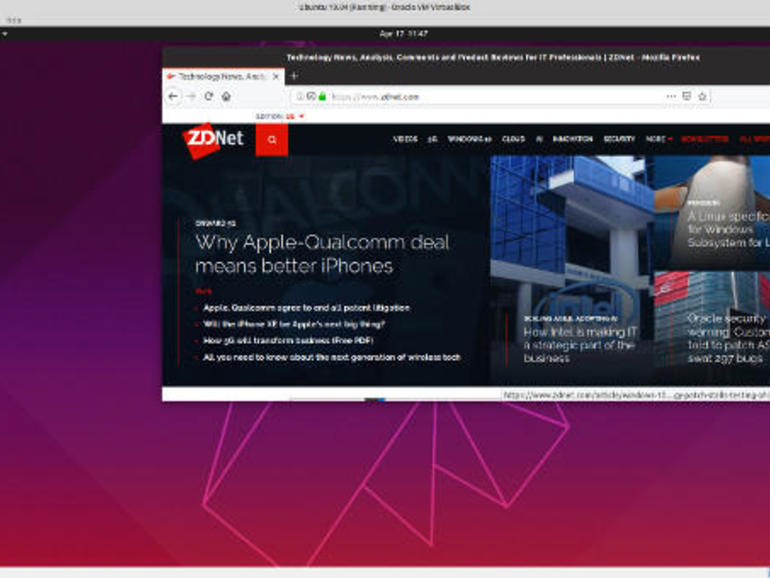Read 'Why Apple-Qualcomm deal means better iPhones'
Viewport: 770px width, 578px height.
coord(322,254)
